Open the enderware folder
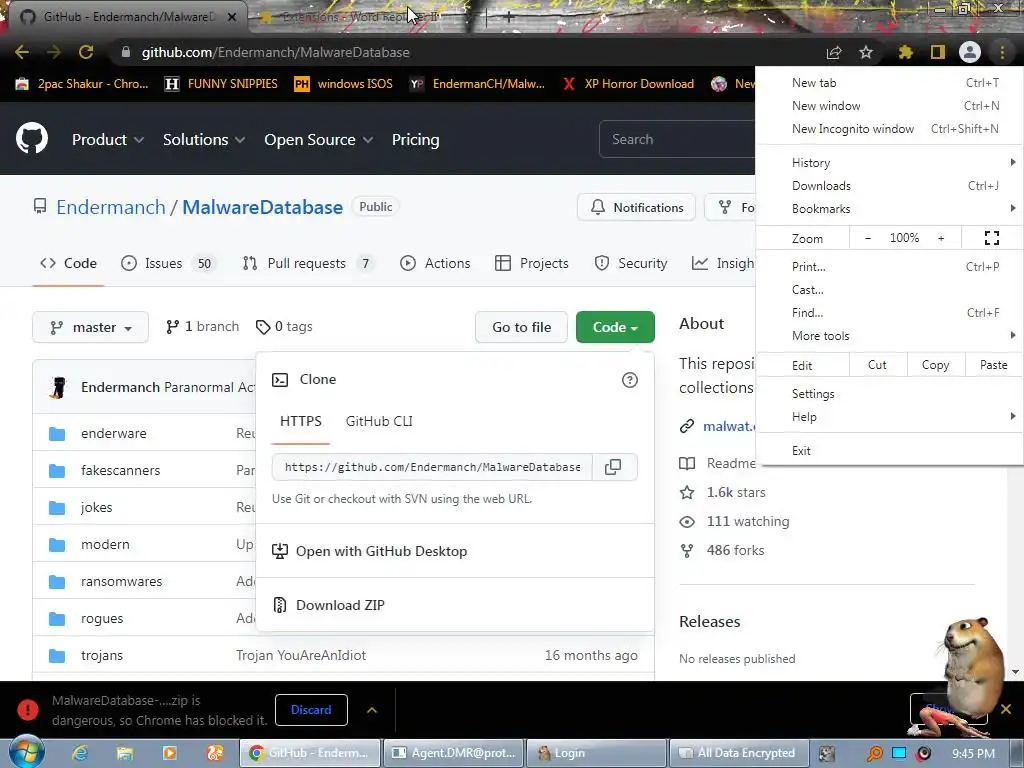Screen dimensions: 1024x768 click(114, 434)
